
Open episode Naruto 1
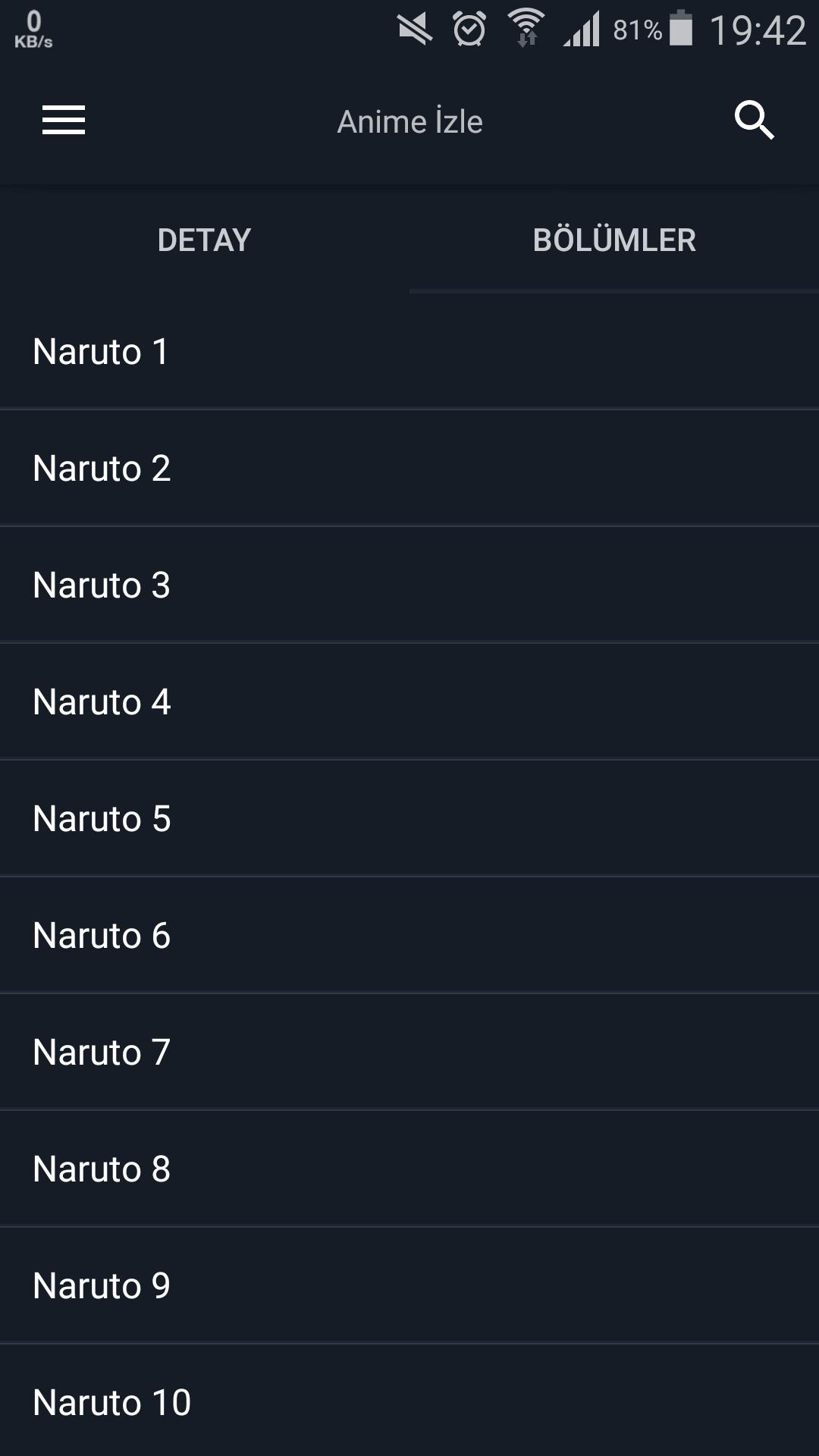click(409, 352)
